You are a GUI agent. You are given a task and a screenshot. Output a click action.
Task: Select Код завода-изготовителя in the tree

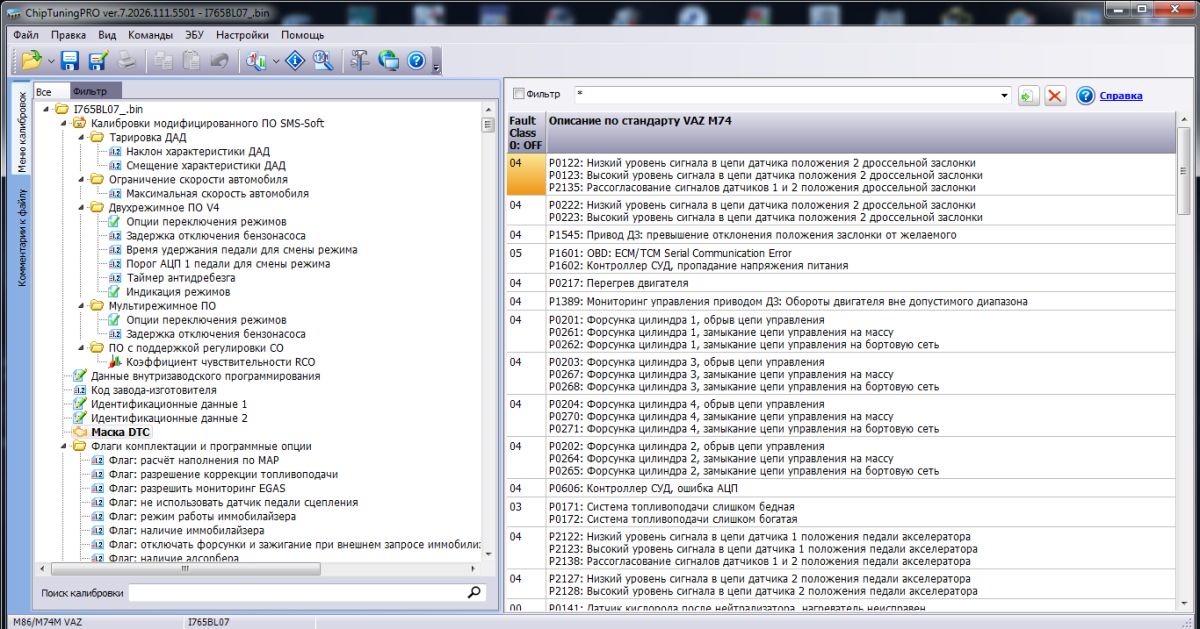pyautogui.click(x=153, y=390)
